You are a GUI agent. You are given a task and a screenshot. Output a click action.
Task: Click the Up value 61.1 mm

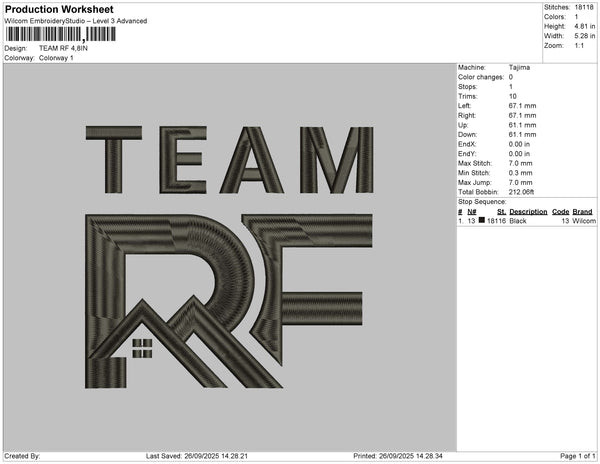click(x=522, y=125)
